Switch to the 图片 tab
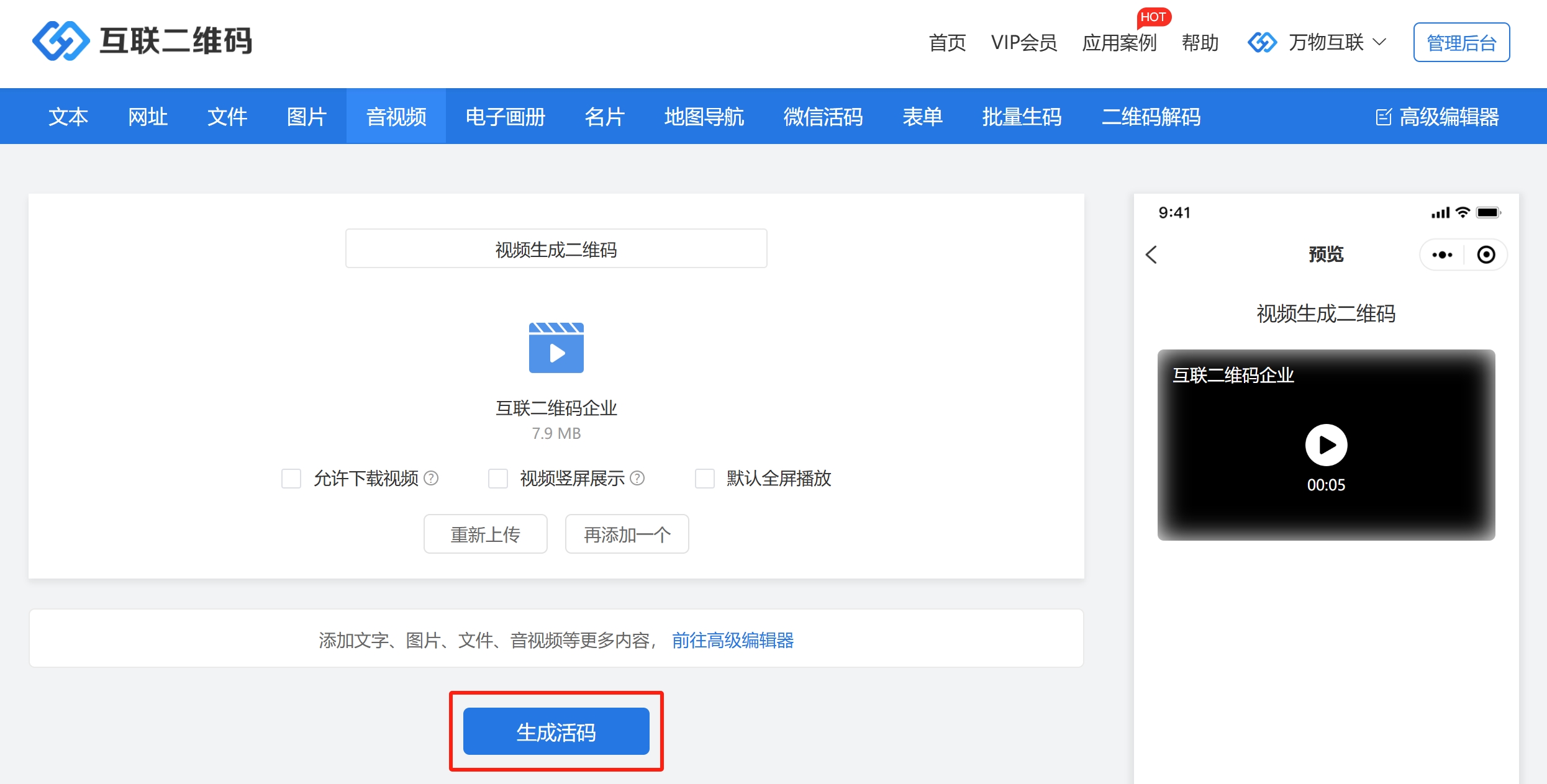This screenshot has width=1547, height=784. pos(307,117)
